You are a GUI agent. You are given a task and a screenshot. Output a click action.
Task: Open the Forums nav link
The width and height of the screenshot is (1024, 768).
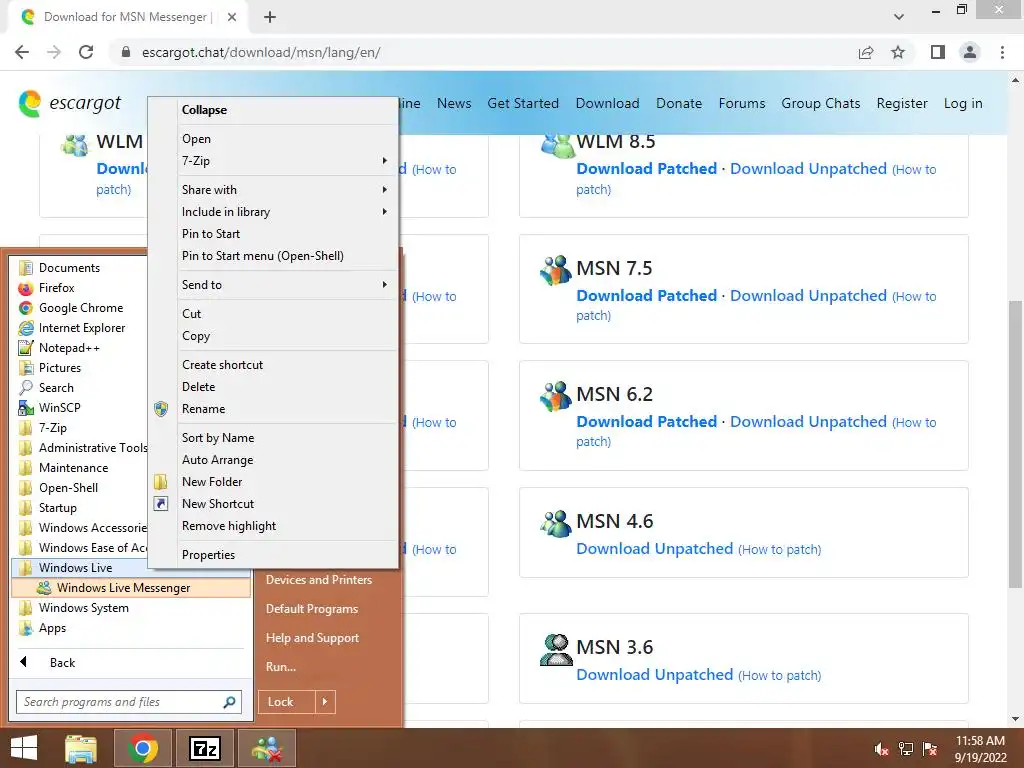(x=742, y=103)
